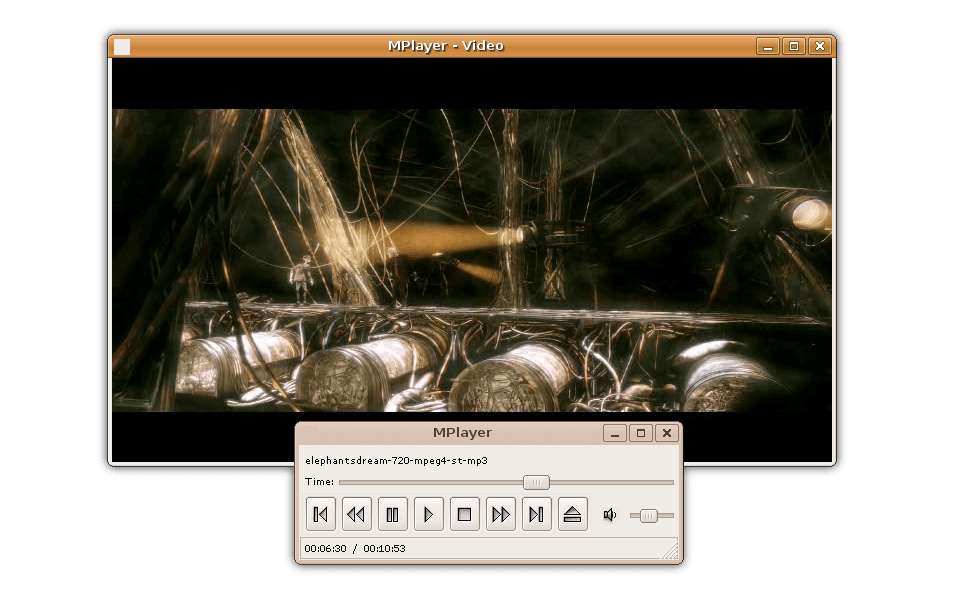Click the 00:10:53 total duration readout

pyautogui.click(x=384, y=548)
